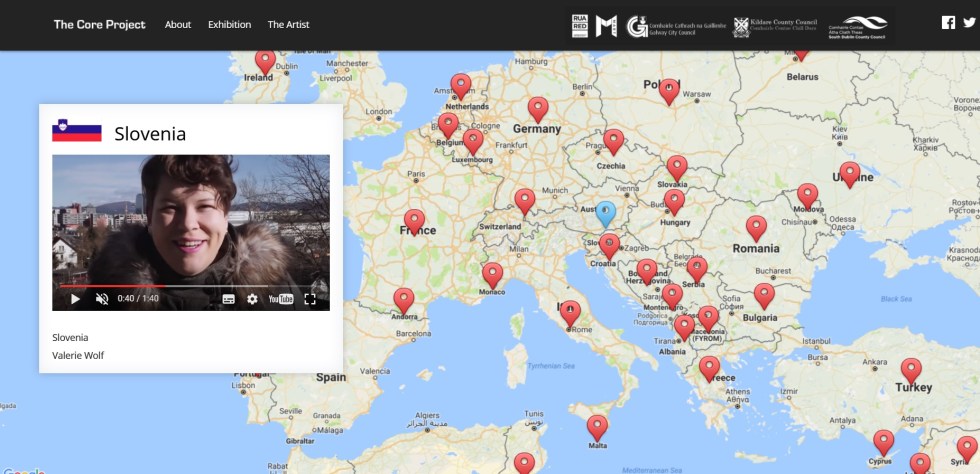The width and height of the screenshot is (980, 474).
Task: Enter fullscreen video mode
Action: coord(310,299)
